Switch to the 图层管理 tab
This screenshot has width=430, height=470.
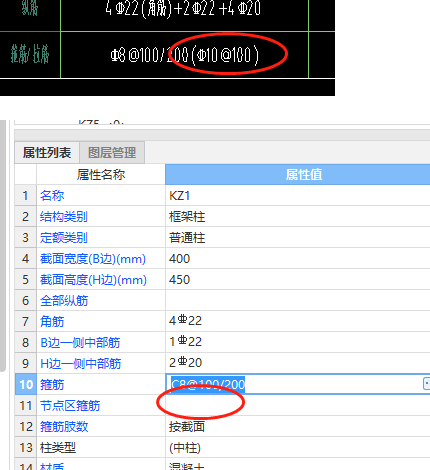click(x=112, y=153)
